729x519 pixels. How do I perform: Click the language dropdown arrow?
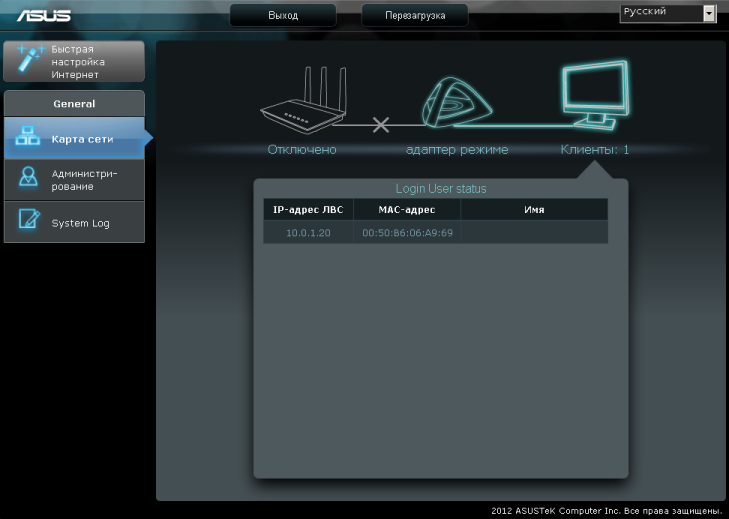coord(709,13)
